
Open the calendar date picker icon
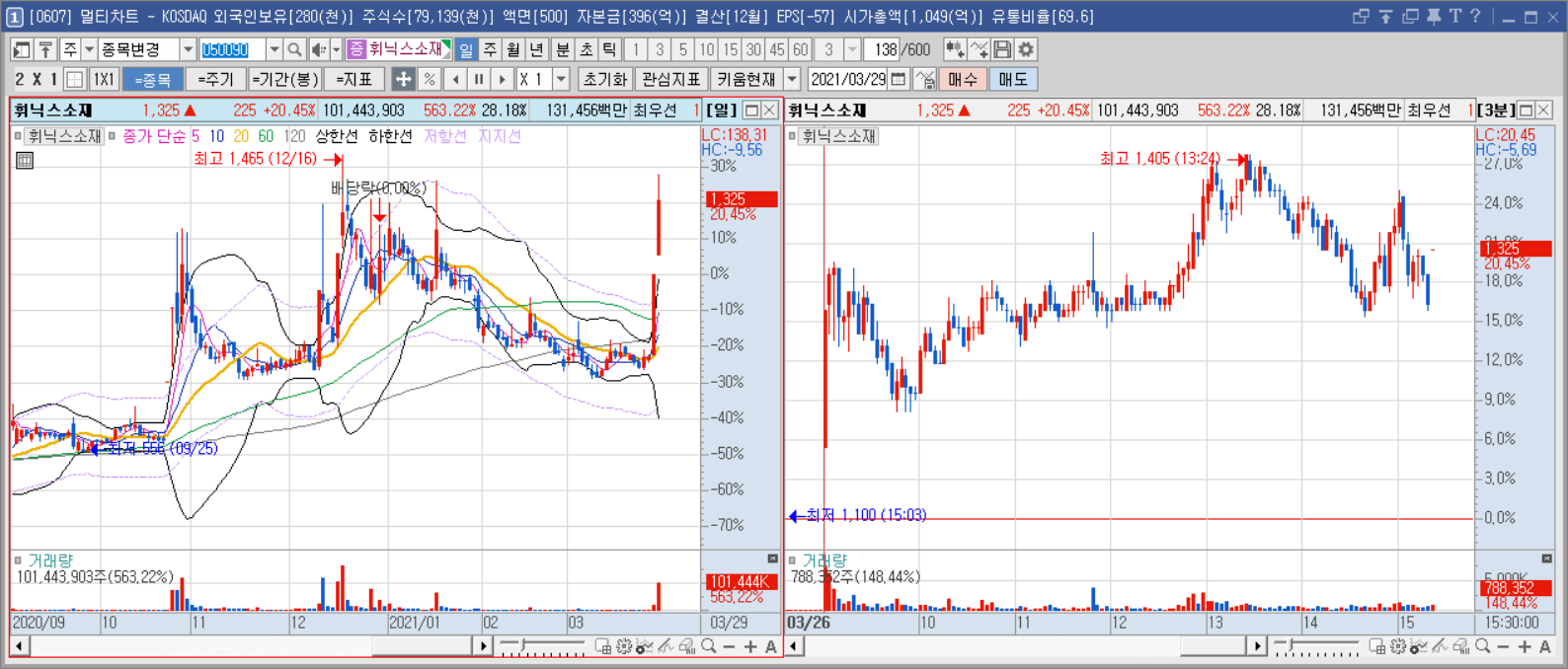[899, 79]
